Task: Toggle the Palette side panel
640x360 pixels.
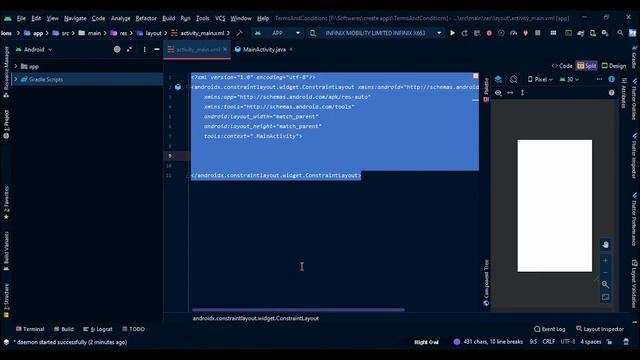Action: point(486,89)
